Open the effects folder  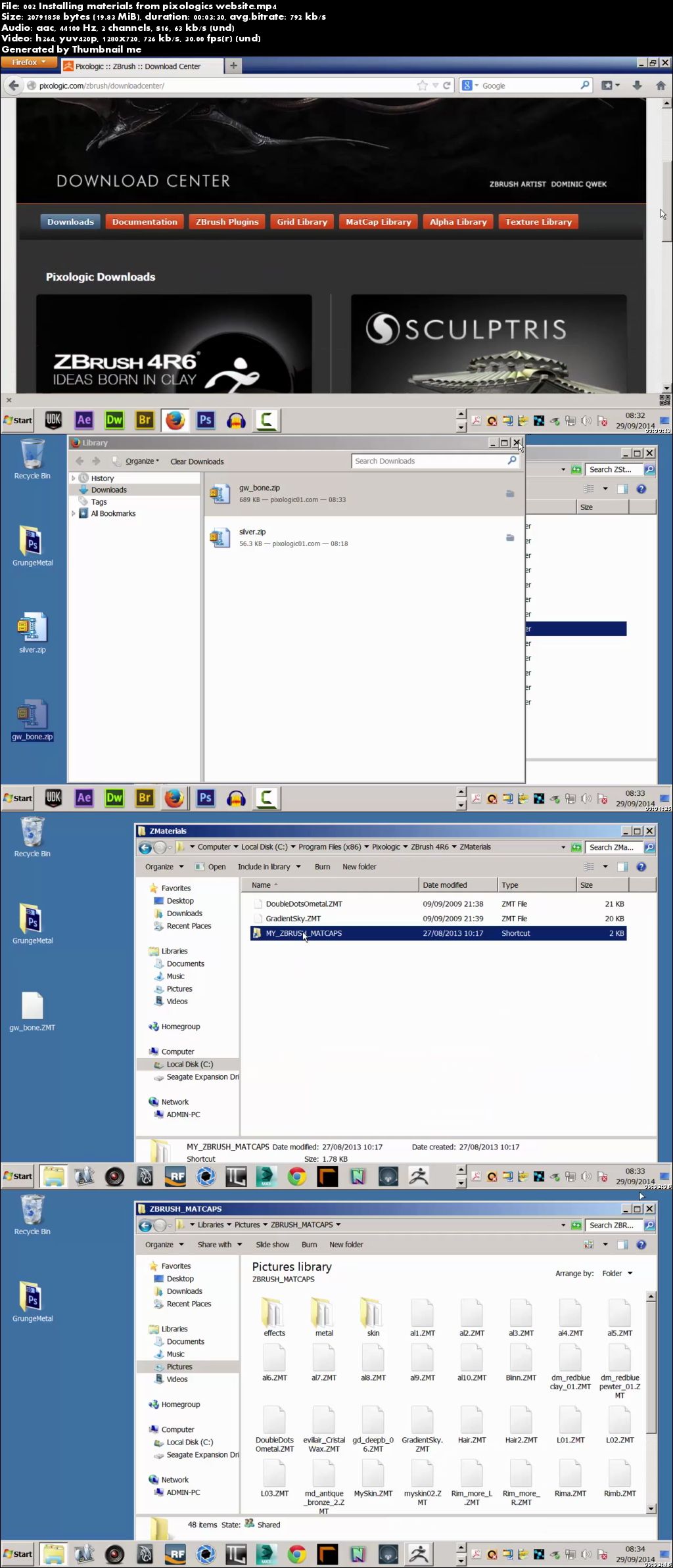point(275,1317)
